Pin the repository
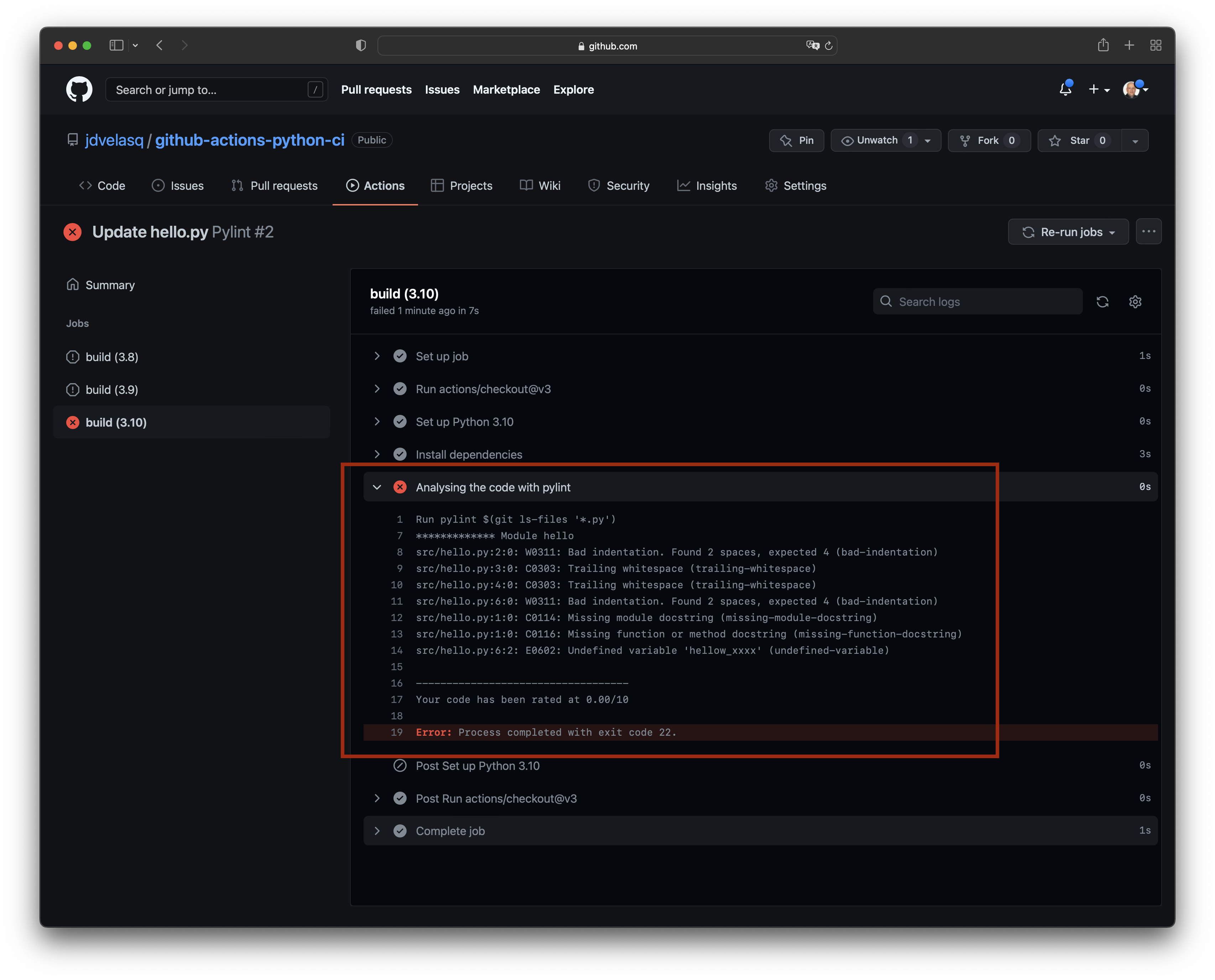 pyautogui.click(x=796, y=141)
